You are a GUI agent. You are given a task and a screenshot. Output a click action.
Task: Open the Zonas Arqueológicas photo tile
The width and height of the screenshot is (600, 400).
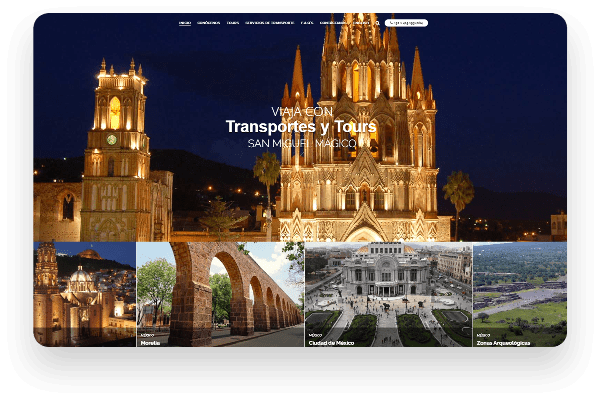click(x=519, y=290)
